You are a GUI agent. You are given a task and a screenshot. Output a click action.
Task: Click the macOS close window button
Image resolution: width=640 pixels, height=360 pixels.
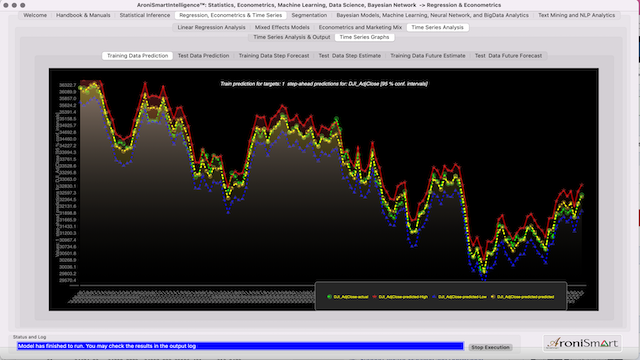(6, 5)
